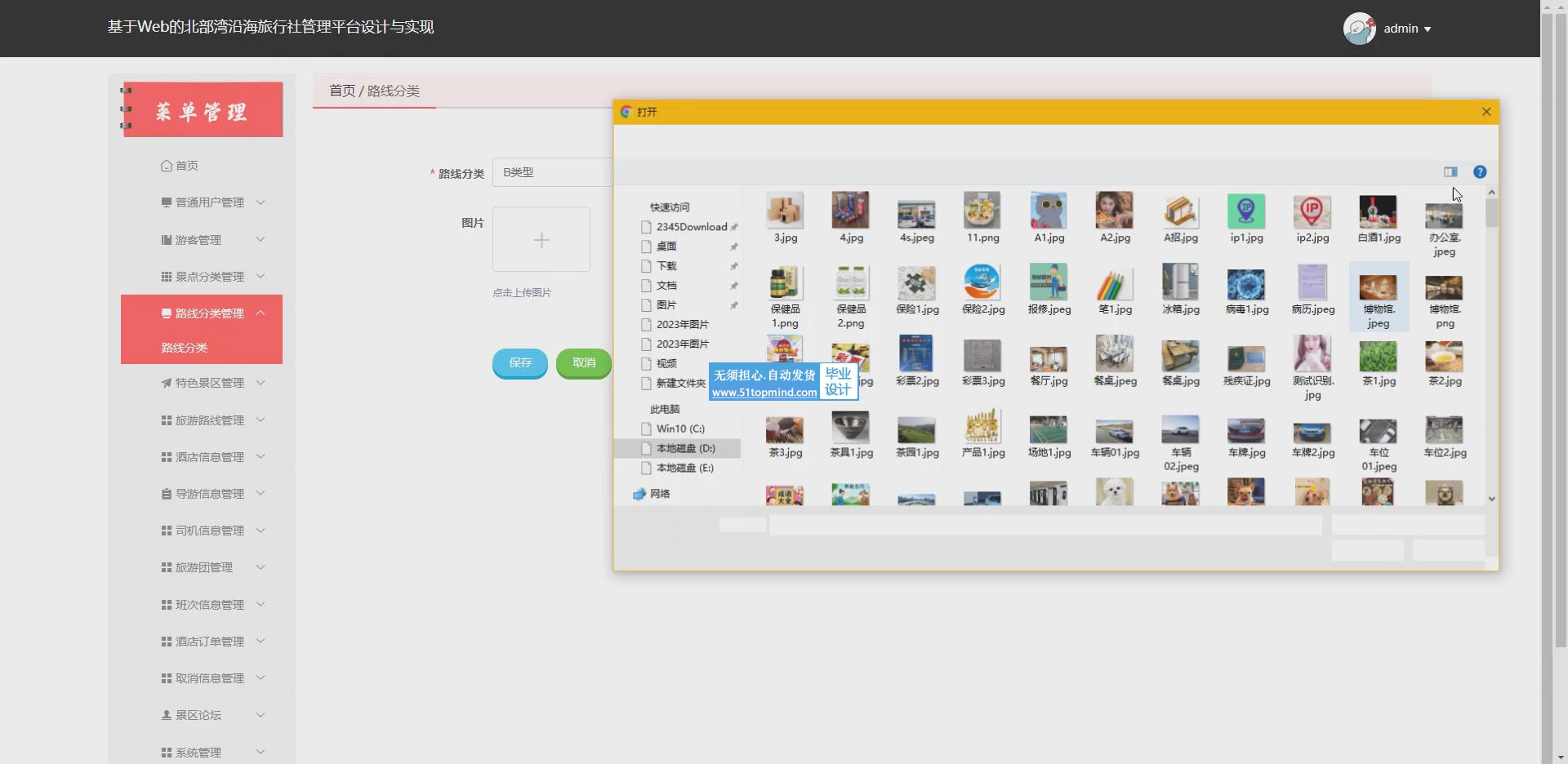Choose the A1.jpg image file

1049,218
